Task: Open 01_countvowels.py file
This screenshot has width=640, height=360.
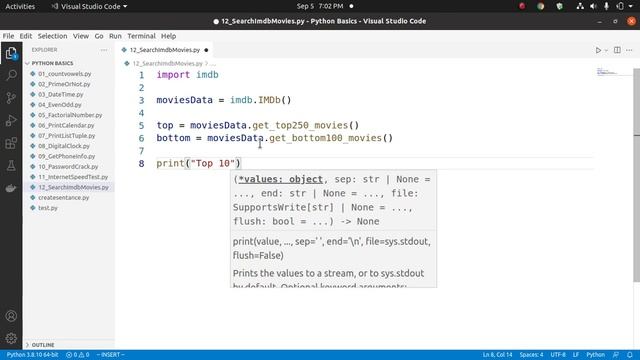Action: coord(64,74)
